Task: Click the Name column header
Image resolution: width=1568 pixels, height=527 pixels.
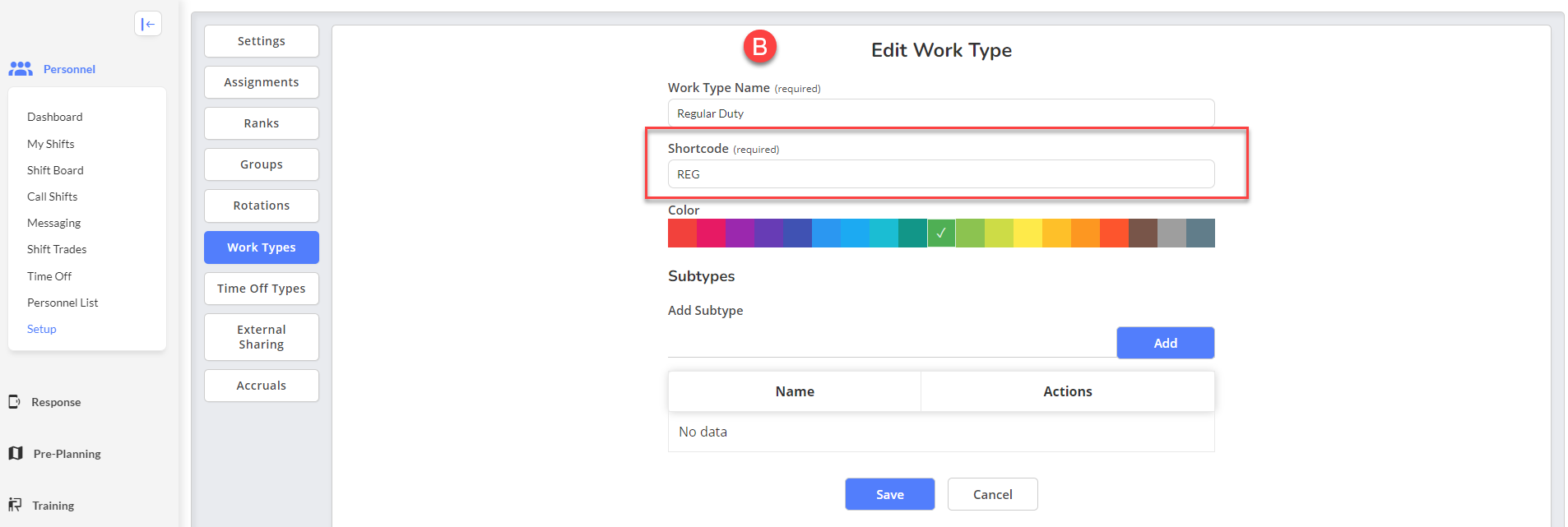Action: [795, 391]
